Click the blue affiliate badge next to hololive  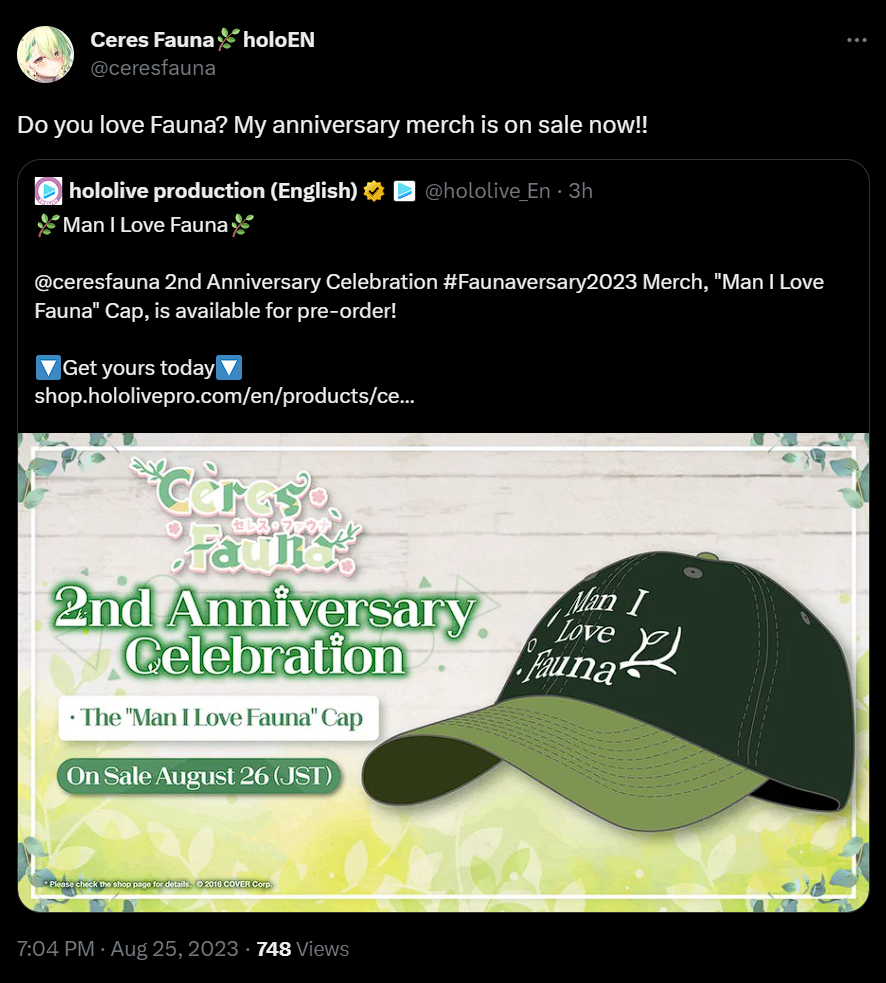click(x=404, y=191)
